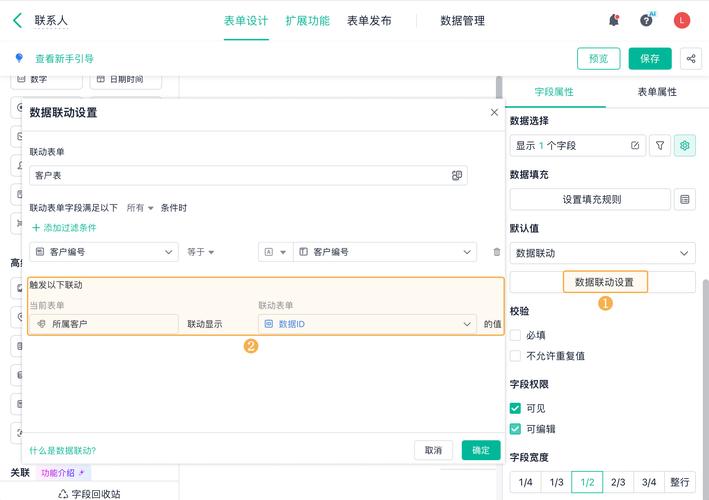Click the recycle icon of 字段回收站
Image resolution: width=709 pixels, height=500 pixels.
[x=63, y=494]
